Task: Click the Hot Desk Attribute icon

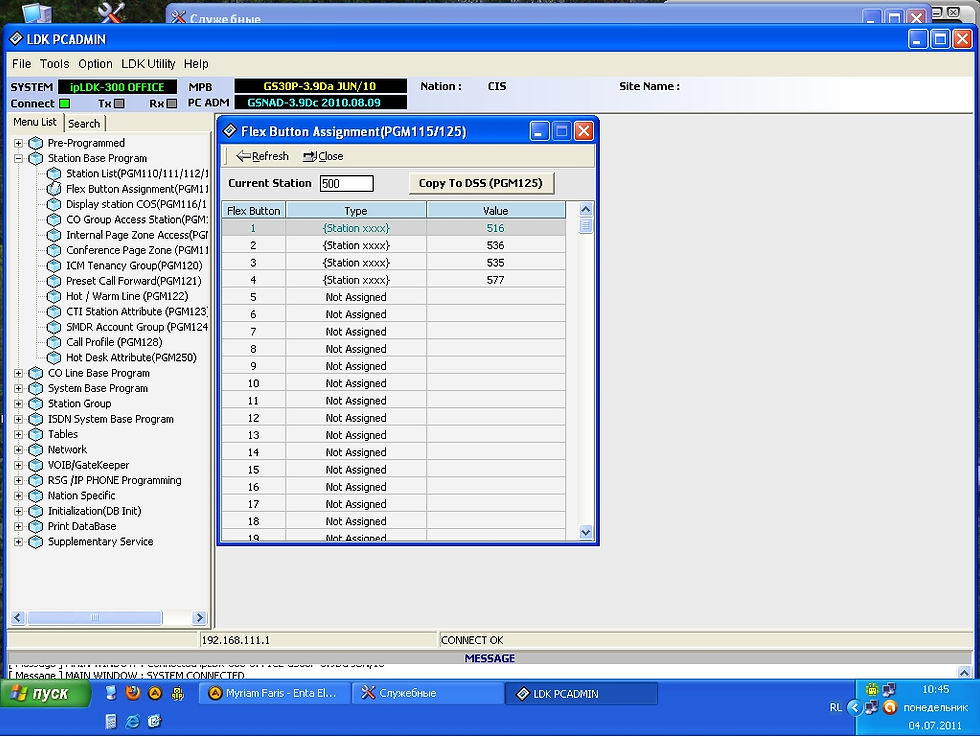Action: (54, 358)
